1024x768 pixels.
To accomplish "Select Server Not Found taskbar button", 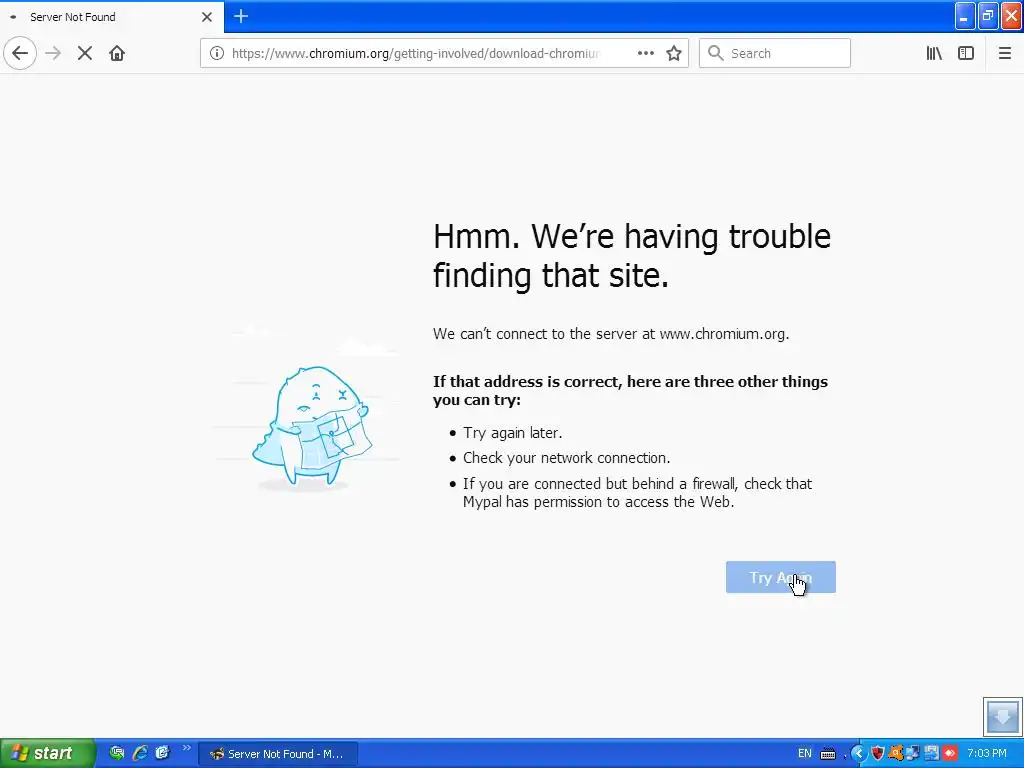I will point(278,754).
